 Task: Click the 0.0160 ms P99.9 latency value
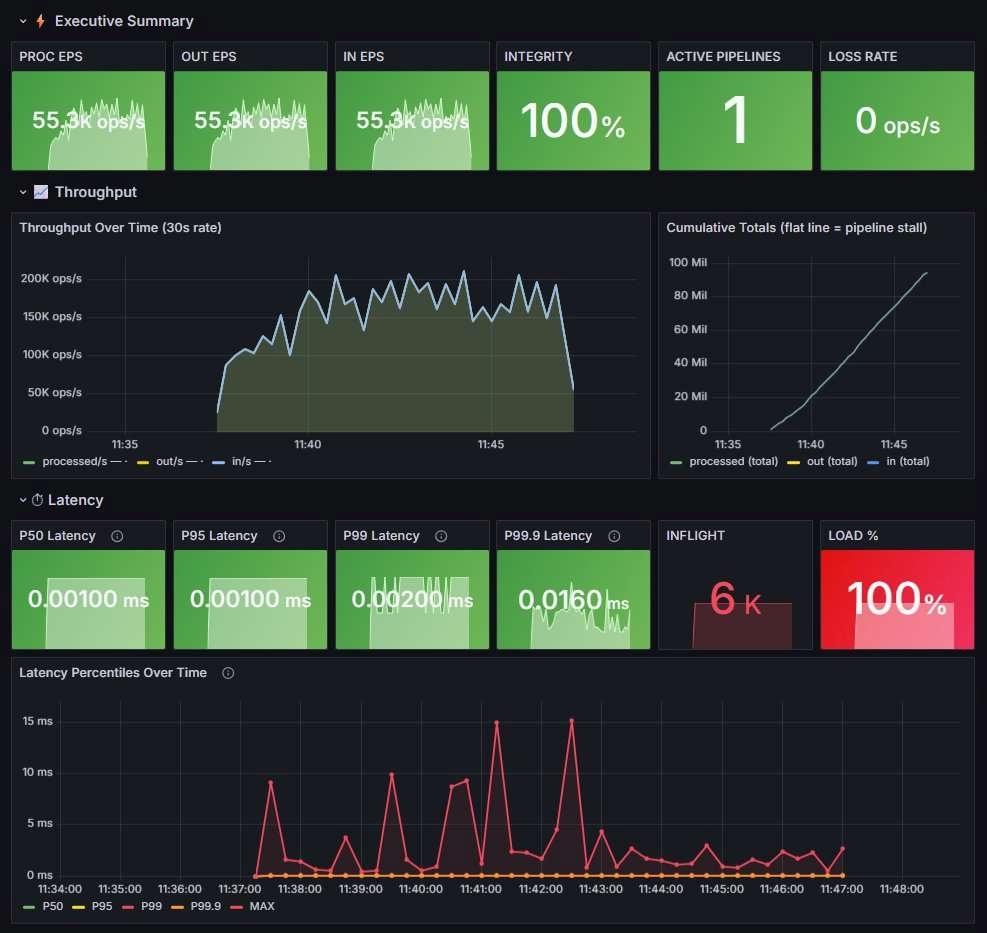(573, 600)
